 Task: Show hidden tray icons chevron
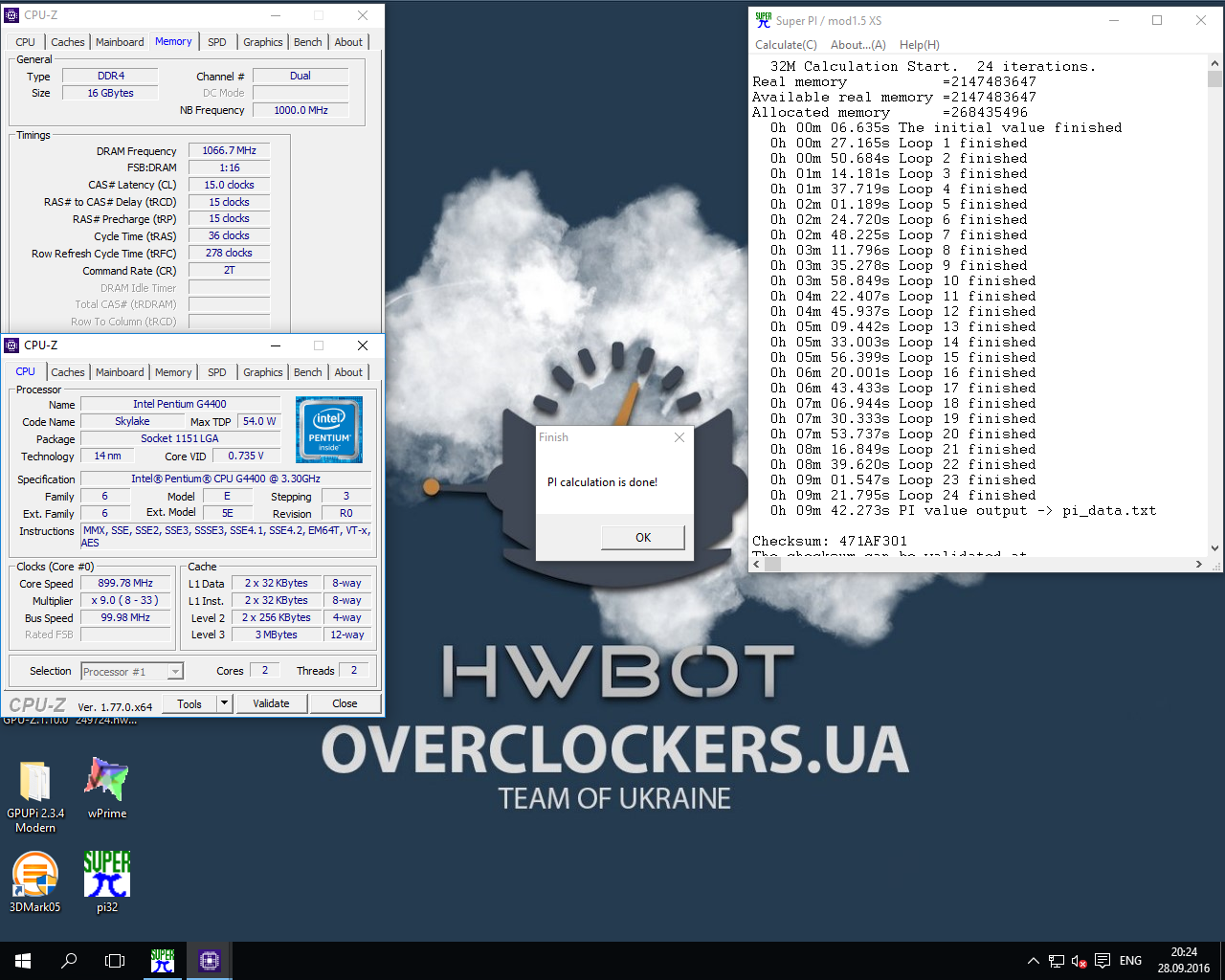click(1033, 961)
